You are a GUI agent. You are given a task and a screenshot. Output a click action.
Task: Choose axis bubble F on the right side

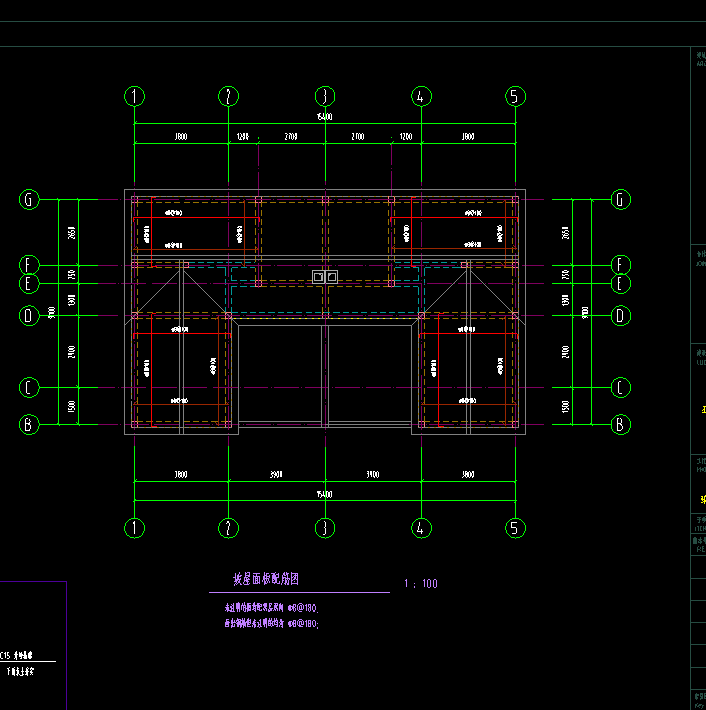pos(620,265)
